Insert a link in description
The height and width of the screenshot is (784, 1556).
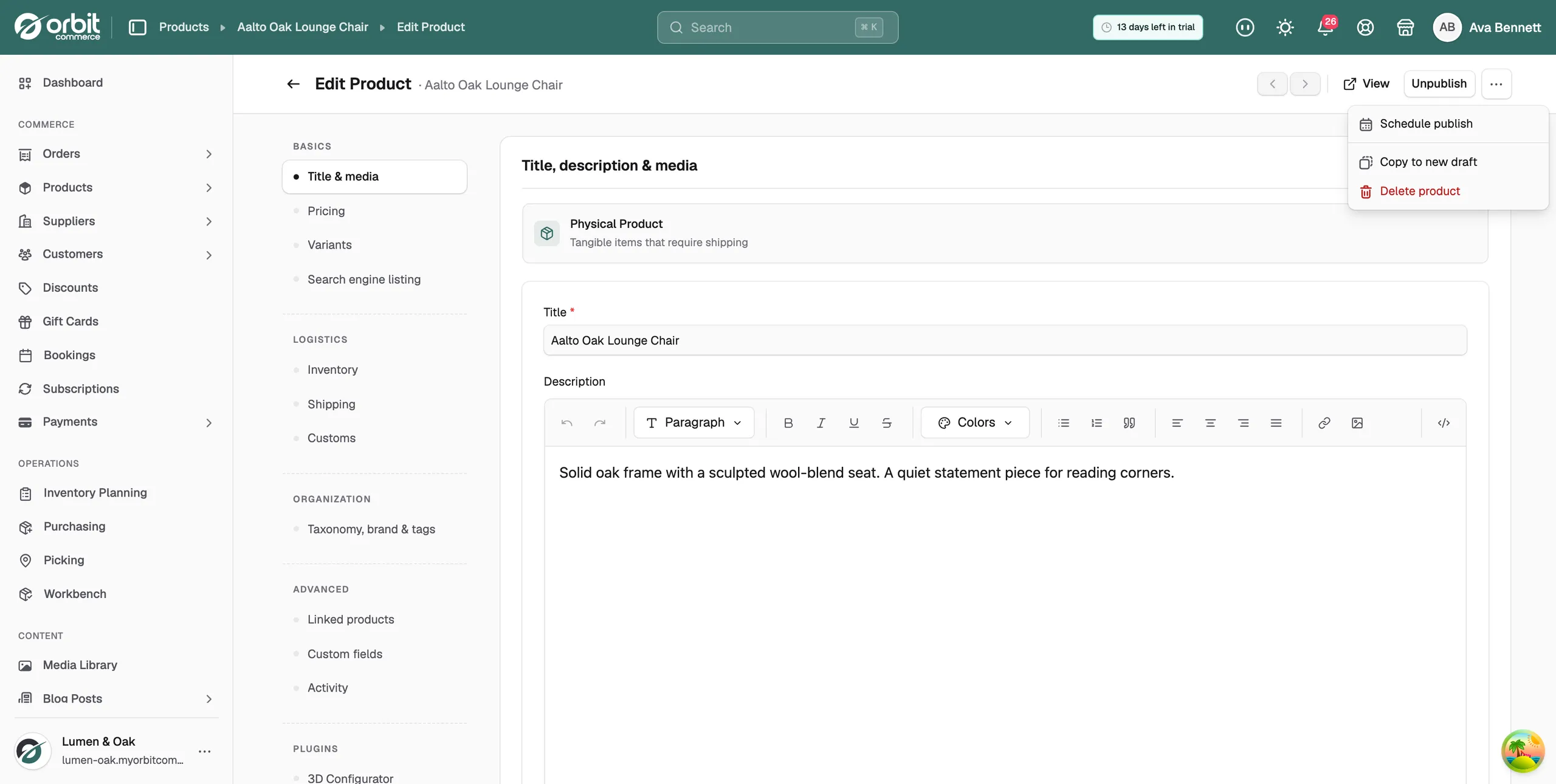[x=1324, y=423]
